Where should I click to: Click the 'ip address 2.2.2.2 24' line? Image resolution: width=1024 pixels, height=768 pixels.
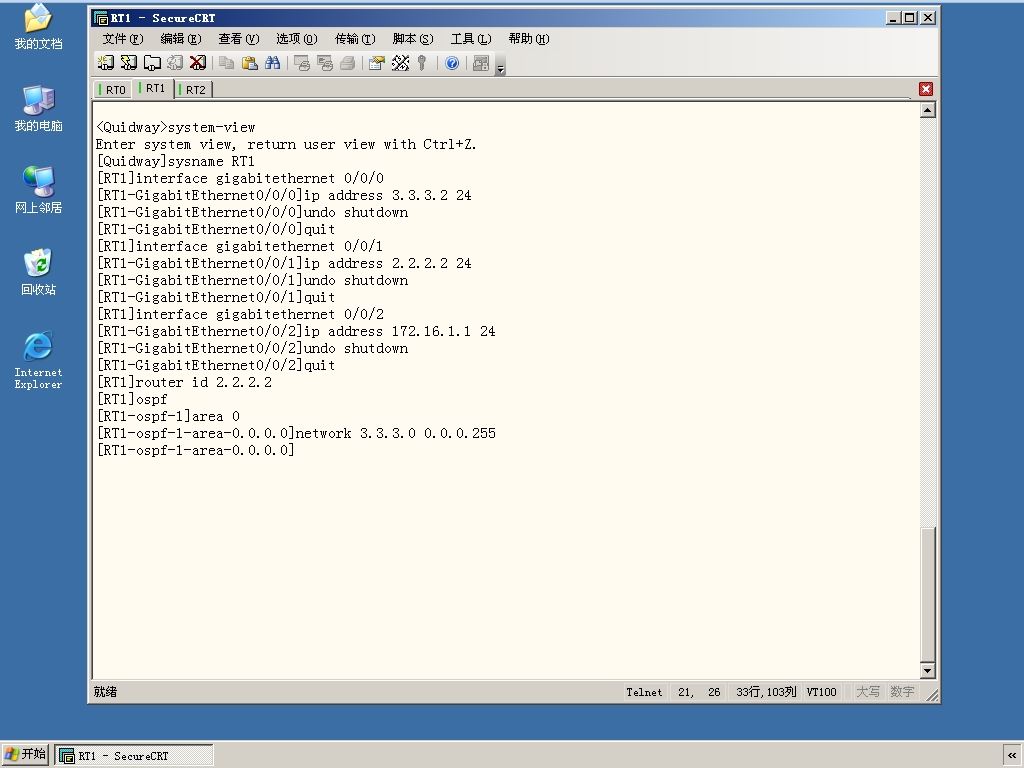tap(284, 263)
